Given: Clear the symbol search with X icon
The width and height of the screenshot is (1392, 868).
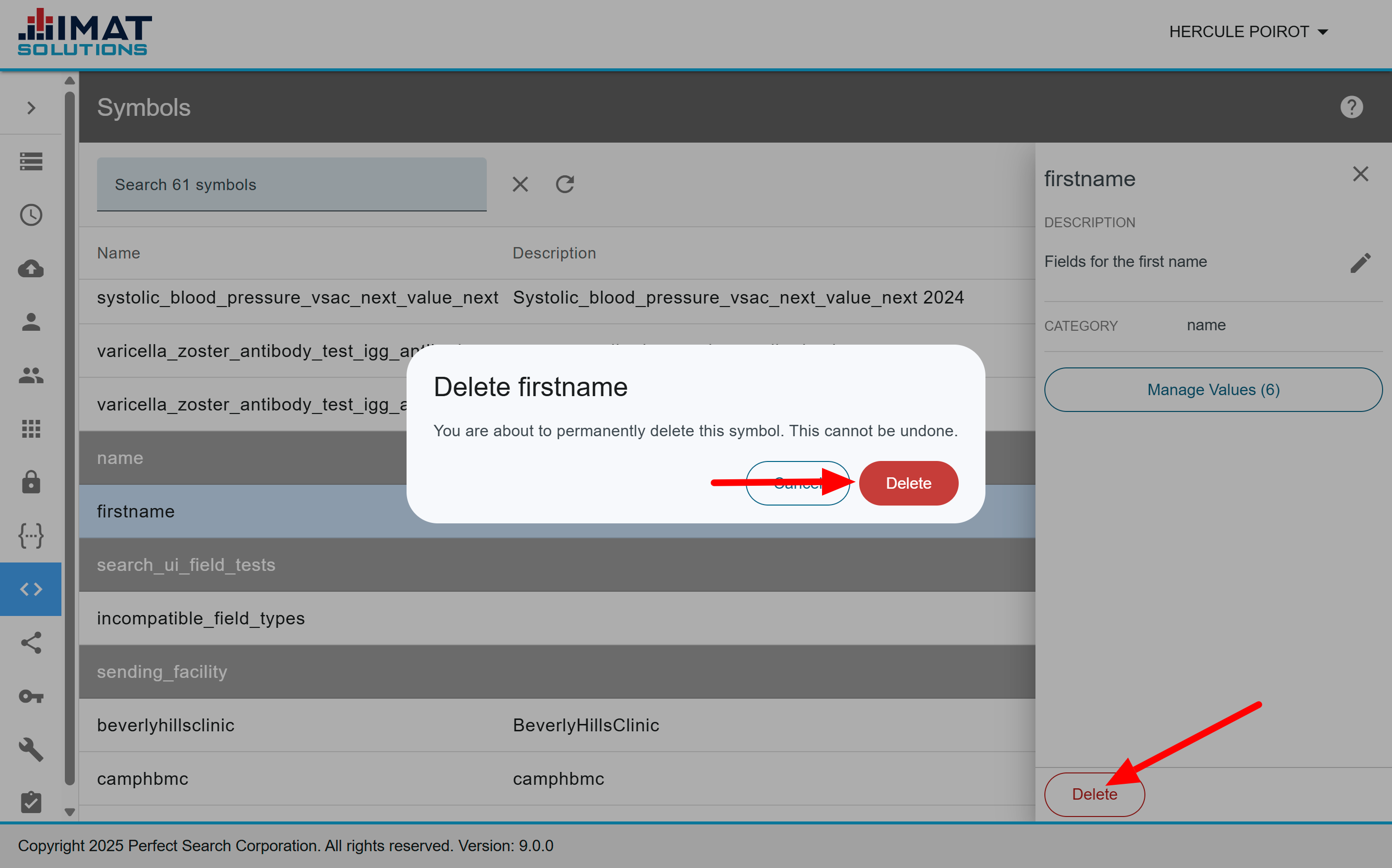Looking at the screenshot, I should point(520,184).
